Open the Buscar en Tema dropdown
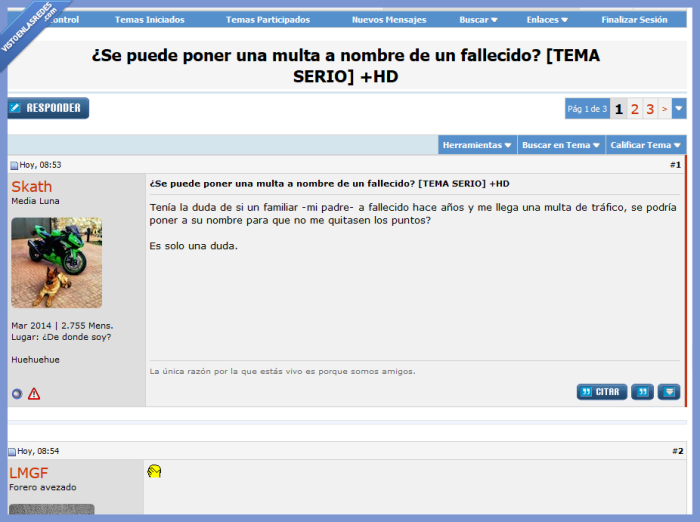This screenshot has width=700, height=522. click(x=561, y=145)
